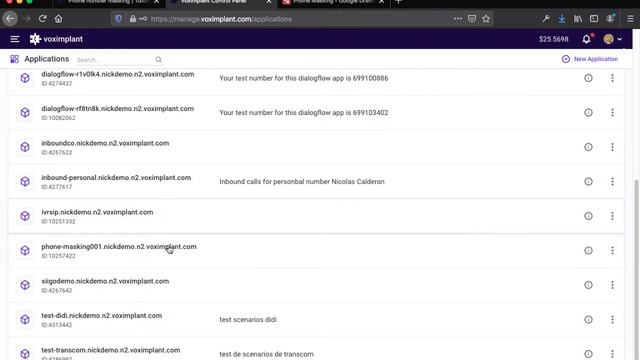
Task: Open more options for siigodemo application
Action: [x=612, y=285]
